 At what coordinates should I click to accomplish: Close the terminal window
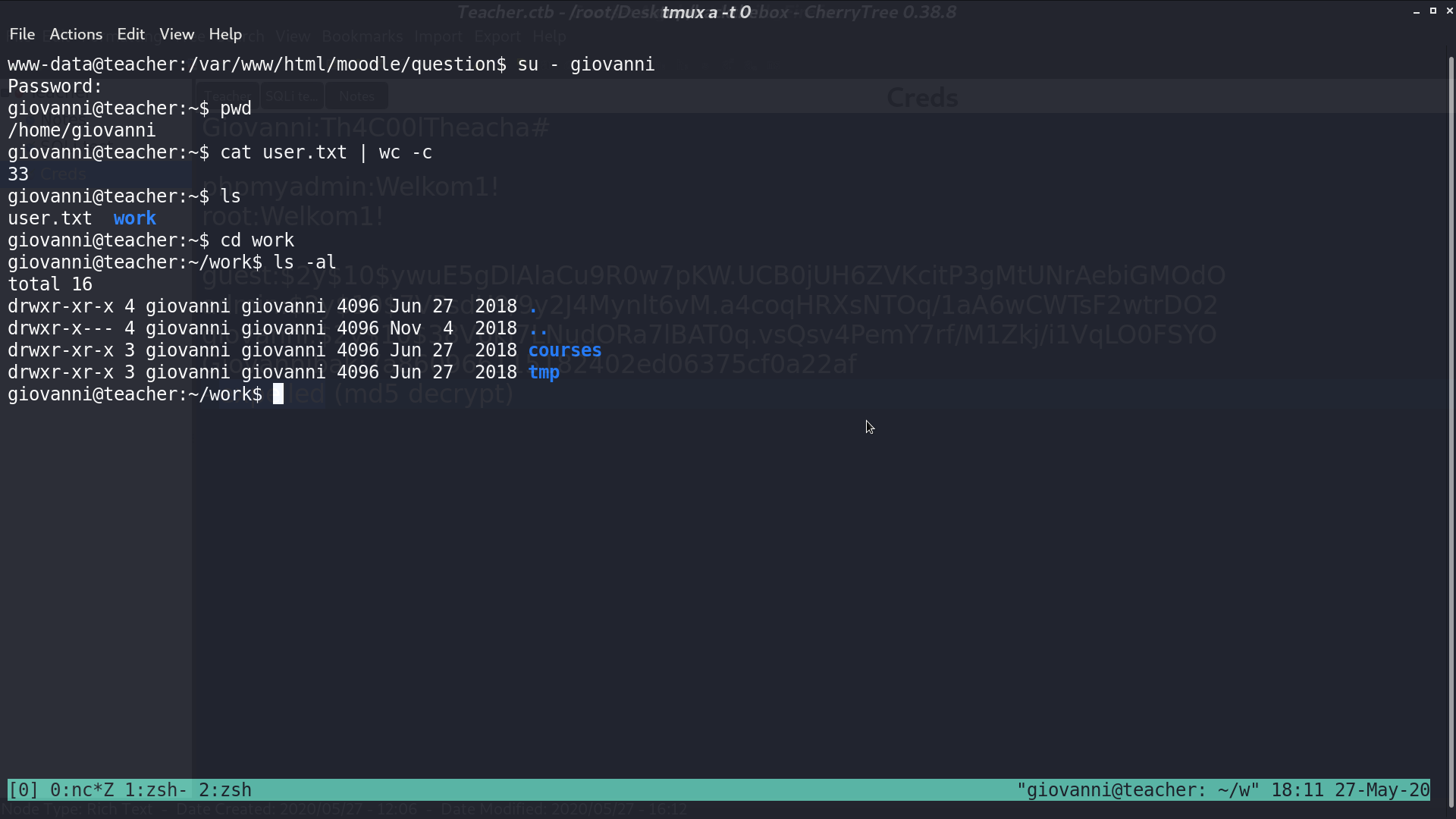1450,11
